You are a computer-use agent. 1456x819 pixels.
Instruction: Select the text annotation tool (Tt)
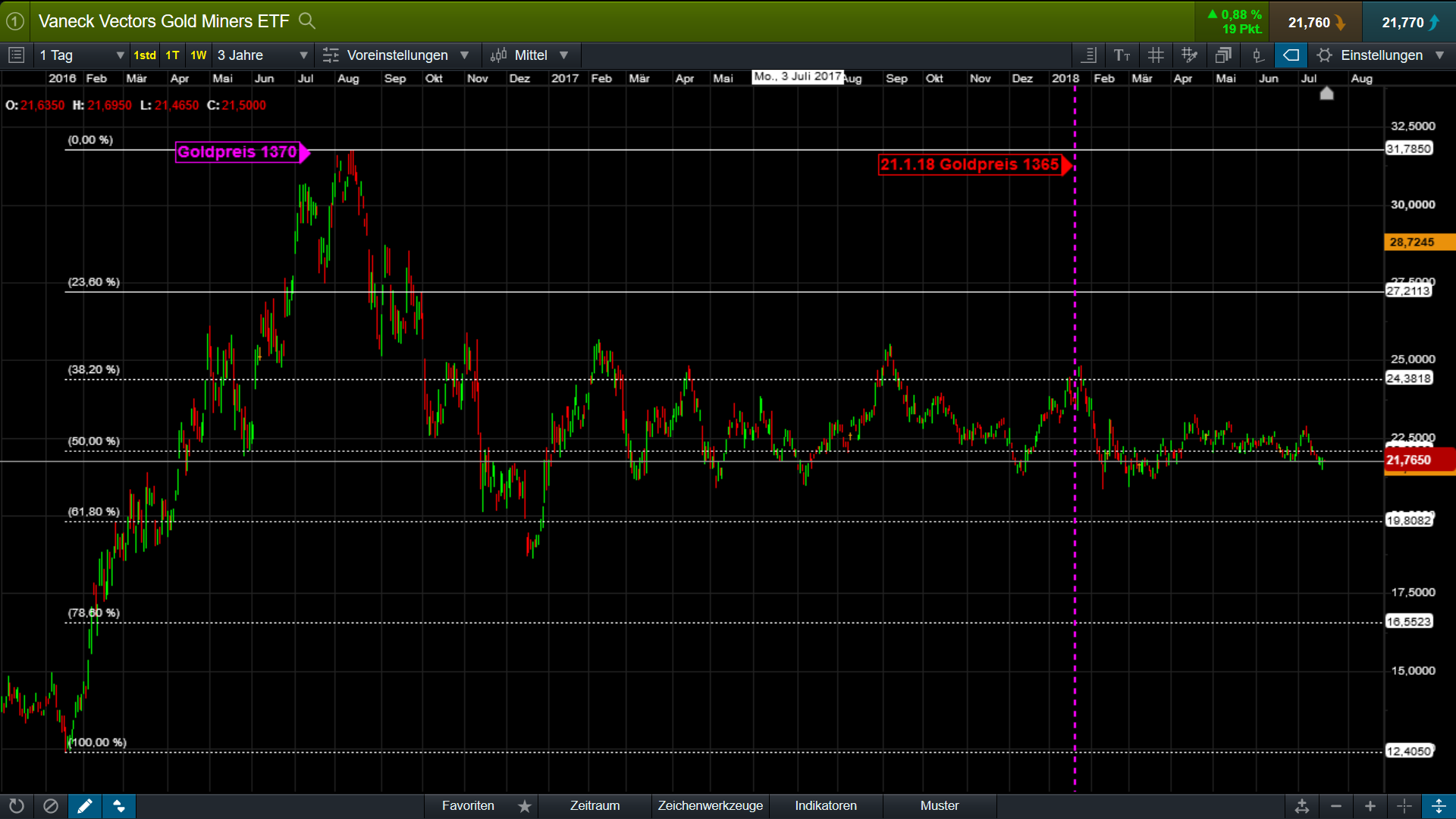point(1122,55)
